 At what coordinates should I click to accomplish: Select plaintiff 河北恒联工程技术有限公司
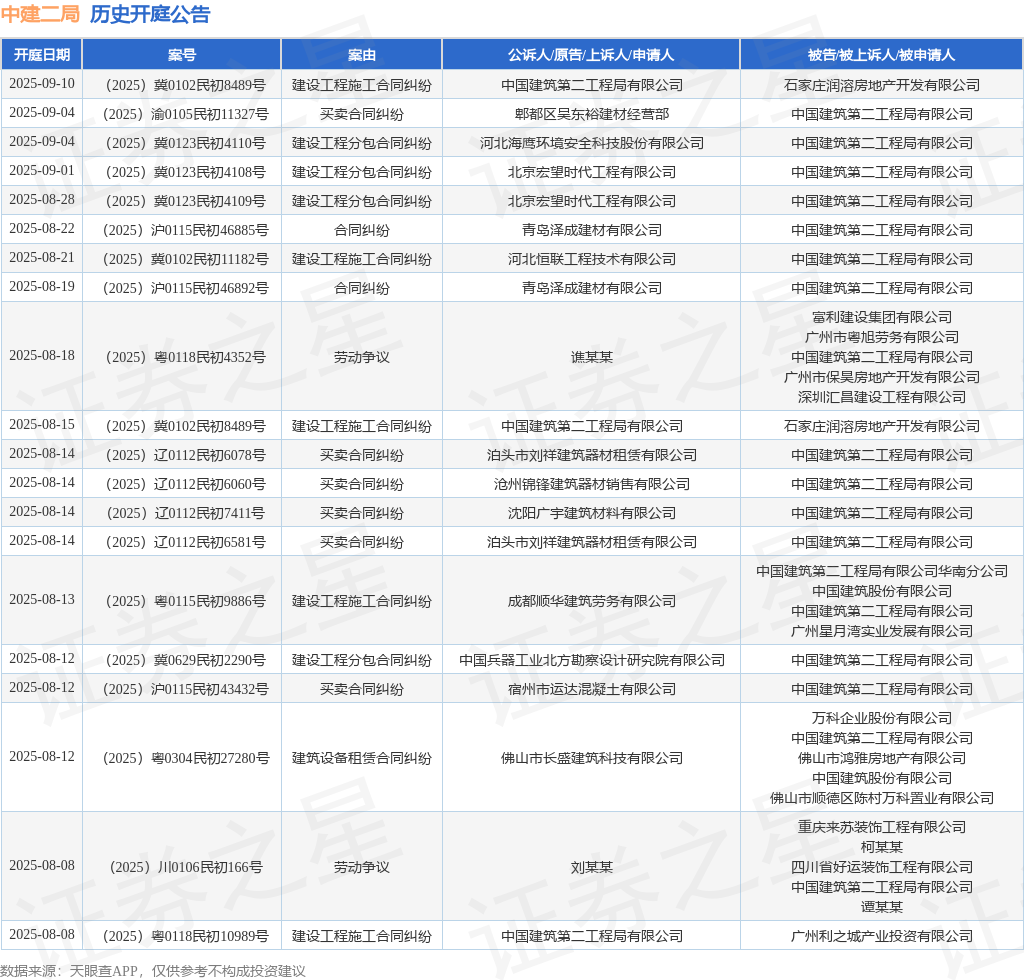[x=592, y=259]
